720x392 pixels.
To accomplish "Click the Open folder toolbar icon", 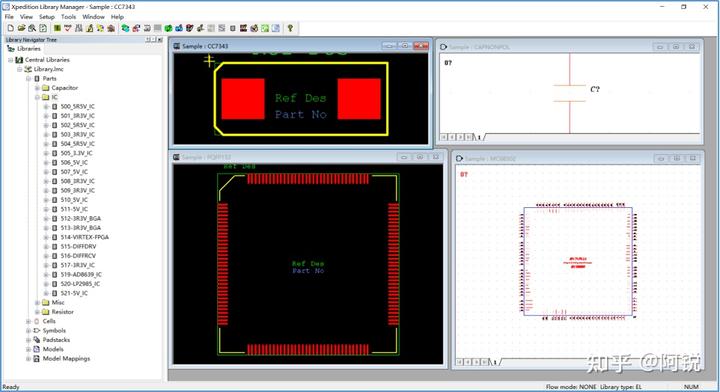I will (21, 28).
